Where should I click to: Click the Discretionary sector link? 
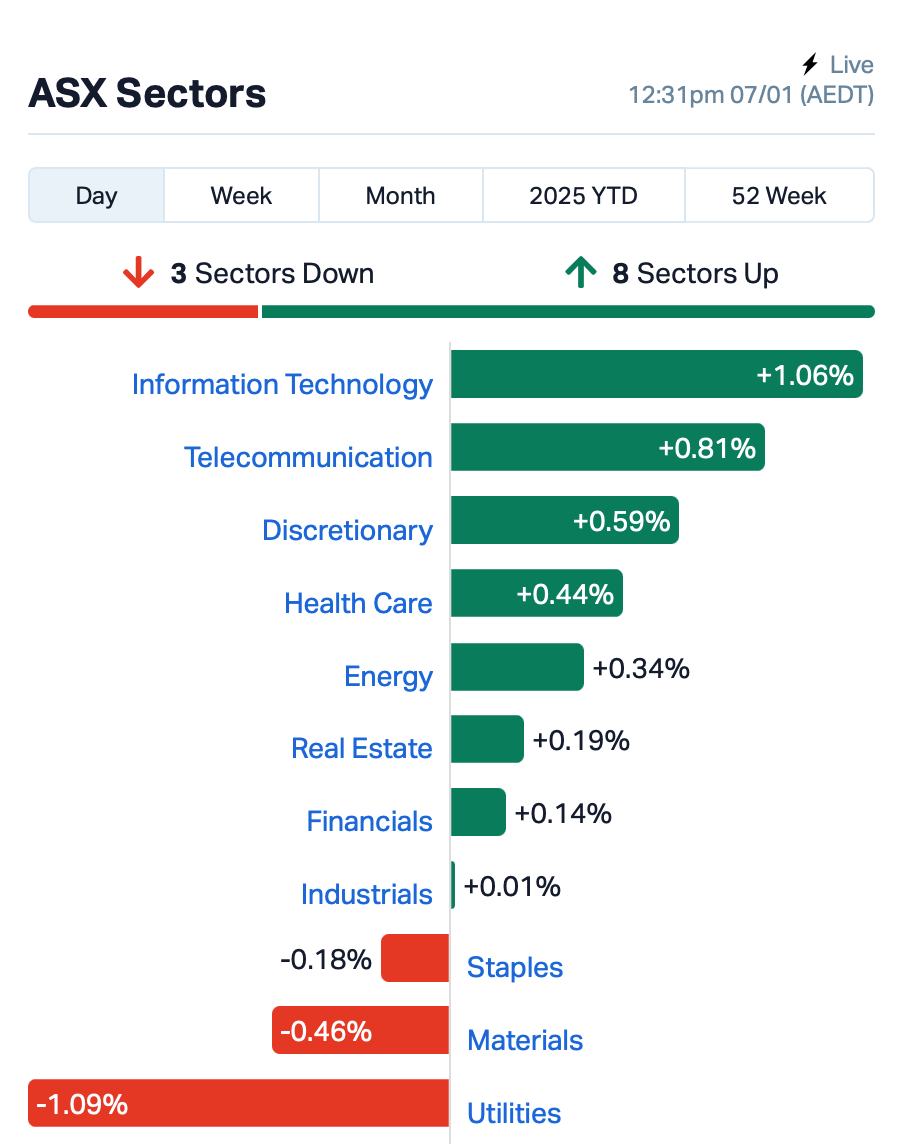tap(348, 530)
